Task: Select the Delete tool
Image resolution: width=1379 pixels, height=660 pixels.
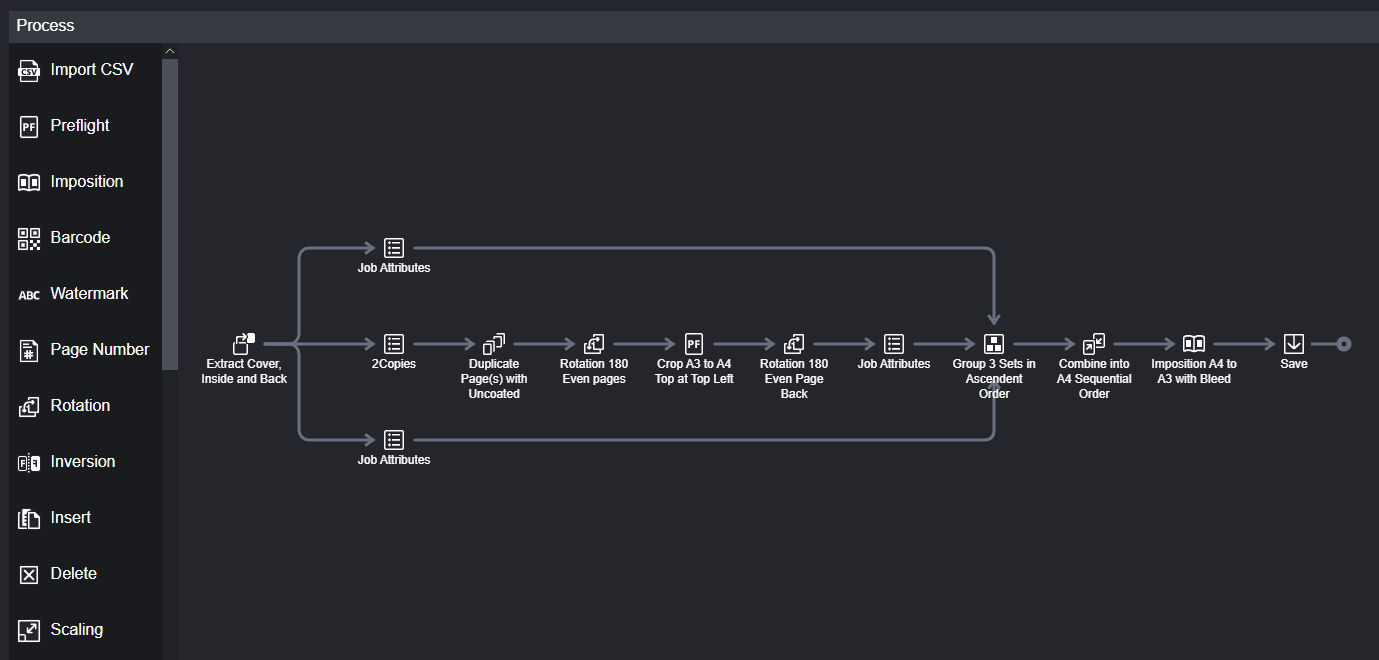Action: (x=73, y=573)
